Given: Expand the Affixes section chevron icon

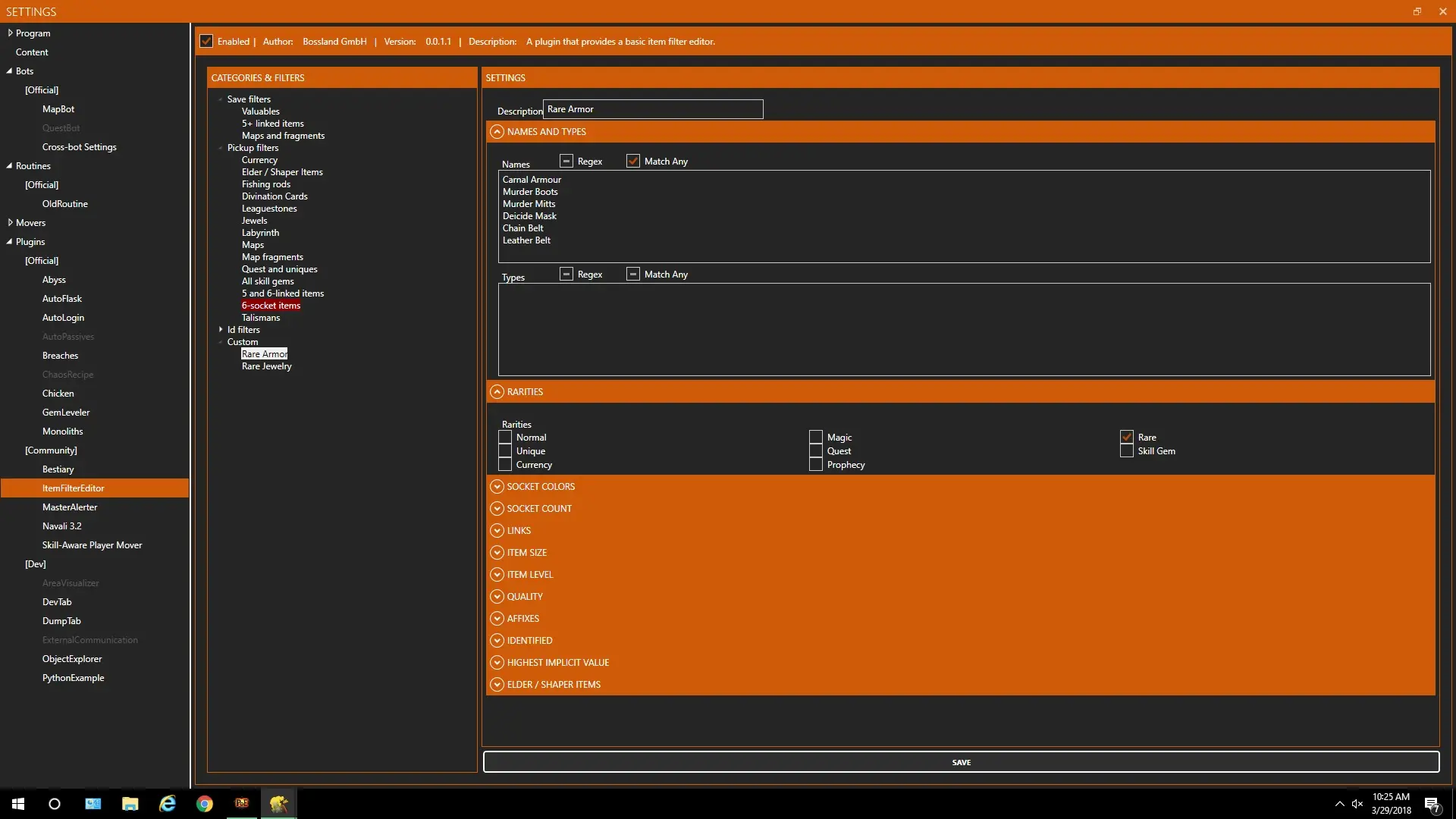Looking at the screenshot, I should (497, 619).
